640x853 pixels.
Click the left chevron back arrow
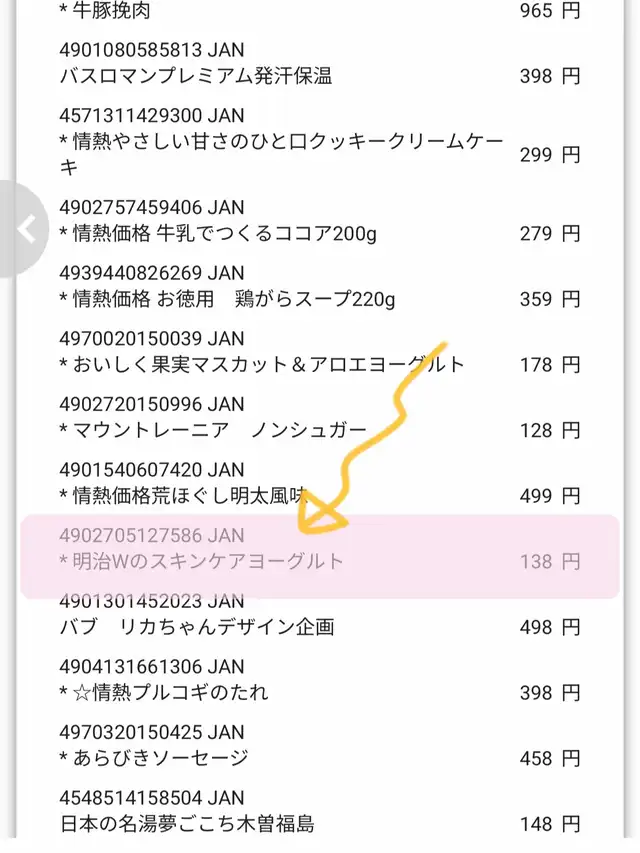click(26, 229)
